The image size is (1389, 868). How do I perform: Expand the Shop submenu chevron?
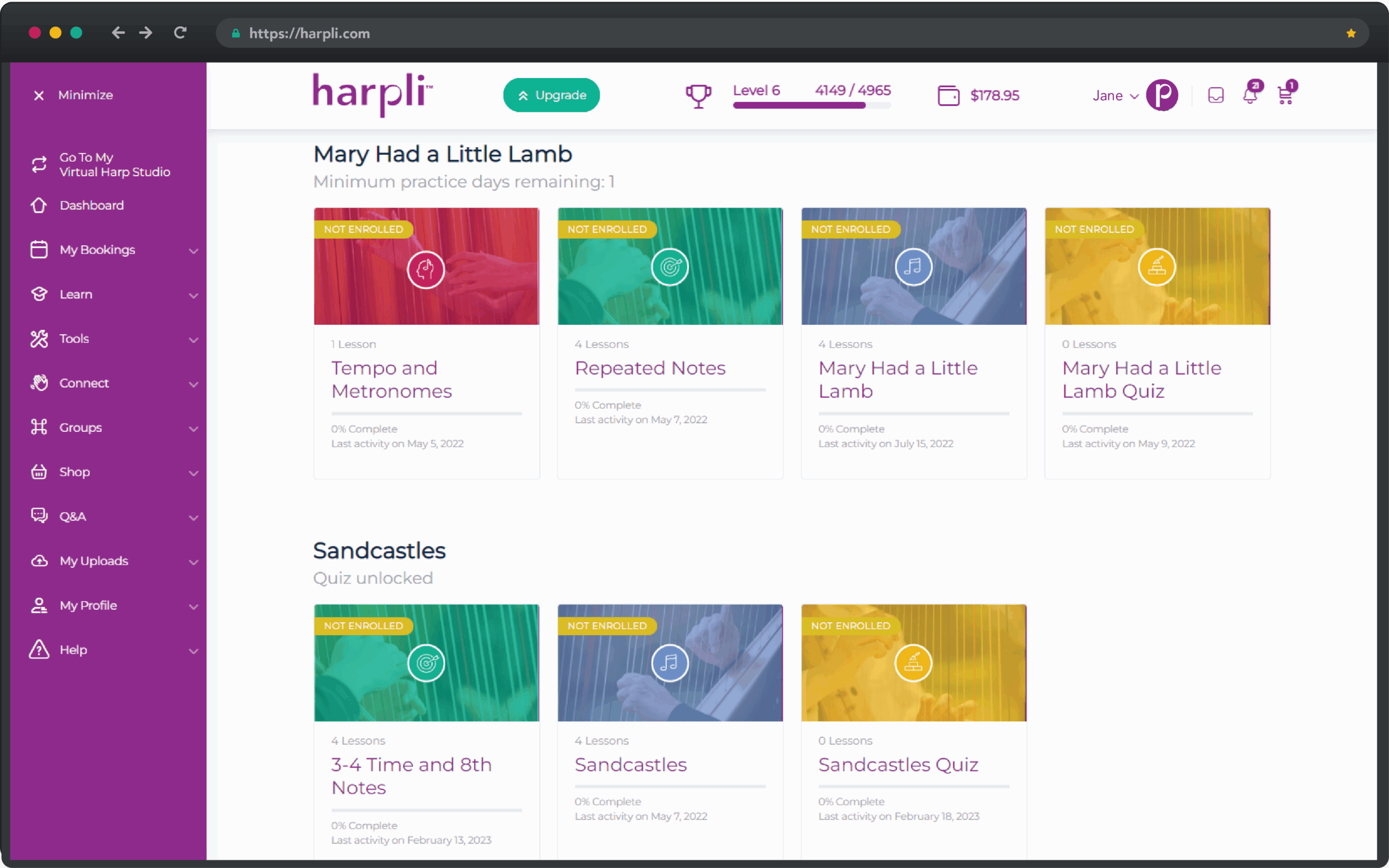(193, 473)
